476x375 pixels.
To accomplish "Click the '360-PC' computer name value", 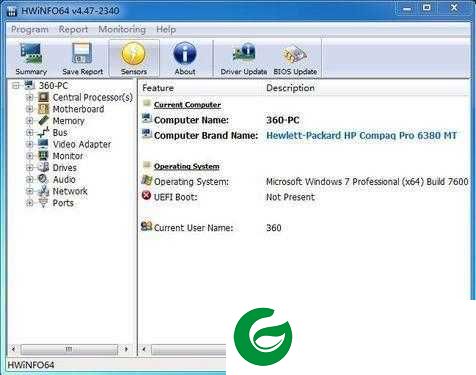I will point(282,120).
